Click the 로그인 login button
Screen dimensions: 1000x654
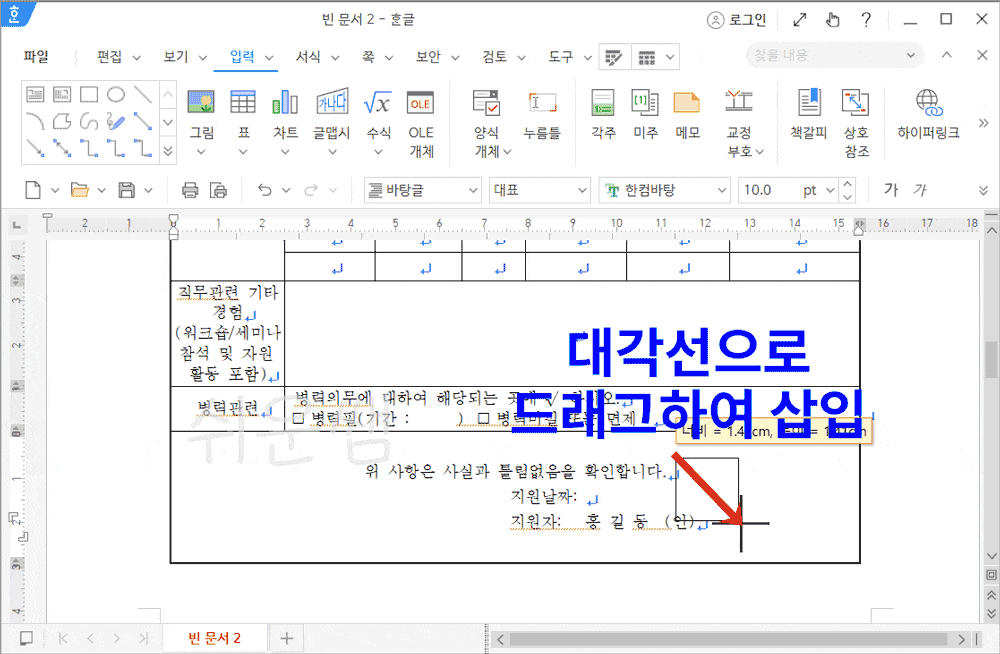coord(737,18)
